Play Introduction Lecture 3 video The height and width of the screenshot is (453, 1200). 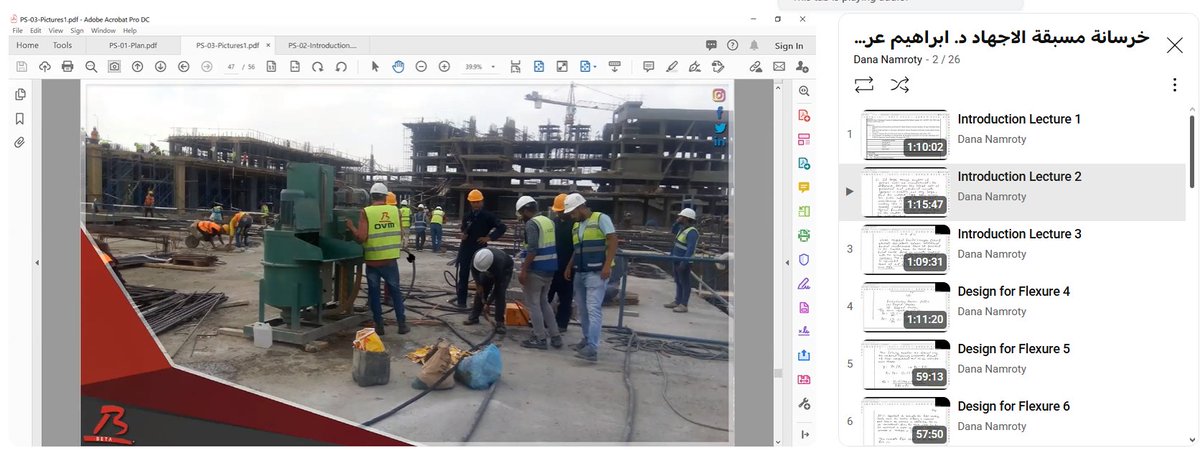click(1012, 250)
